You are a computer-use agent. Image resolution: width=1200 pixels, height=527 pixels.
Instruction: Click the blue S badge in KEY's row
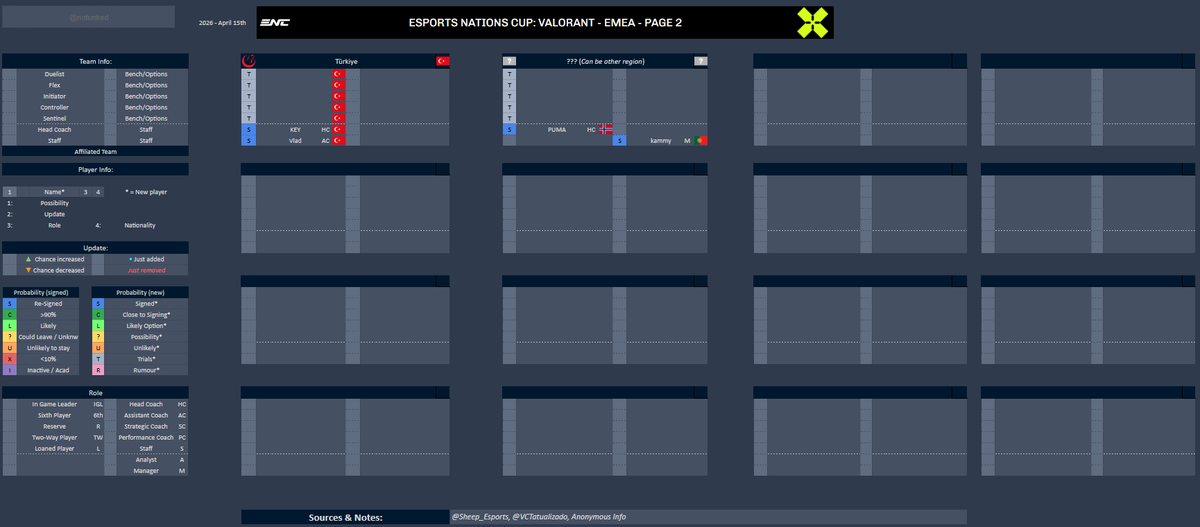(249, 130)
